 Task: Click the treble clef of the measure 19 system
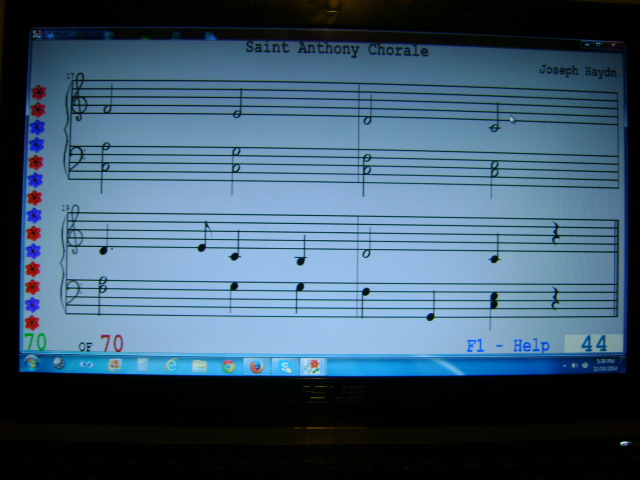76,231
